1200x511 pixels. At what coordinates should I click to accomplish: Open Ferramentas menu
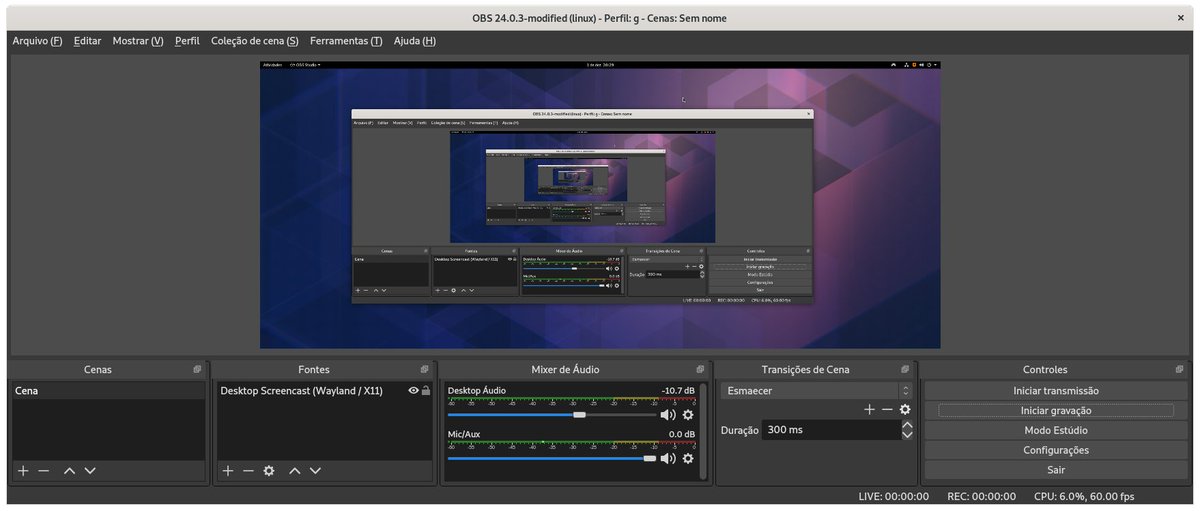pos(346,41)
